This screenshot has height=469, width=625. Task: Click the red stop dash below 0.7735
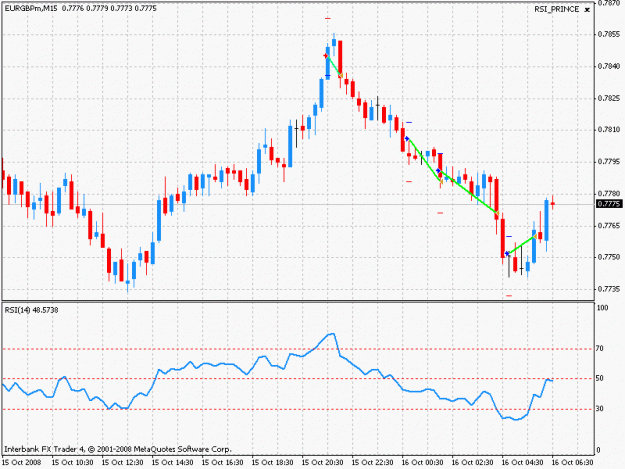click(509, 296)
